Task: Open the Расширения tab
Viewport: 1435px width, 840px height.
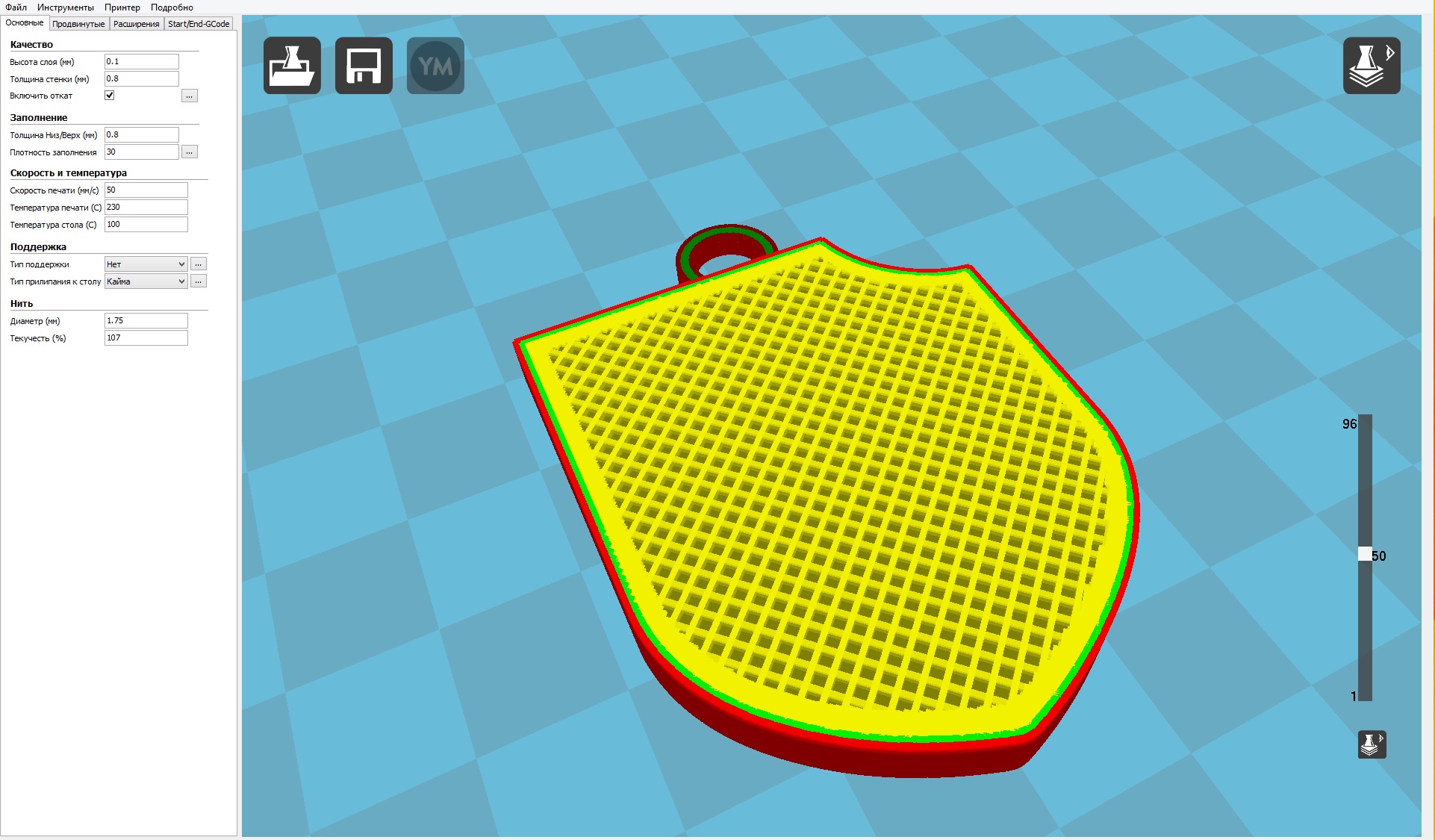Action: (x=136, y=24)
